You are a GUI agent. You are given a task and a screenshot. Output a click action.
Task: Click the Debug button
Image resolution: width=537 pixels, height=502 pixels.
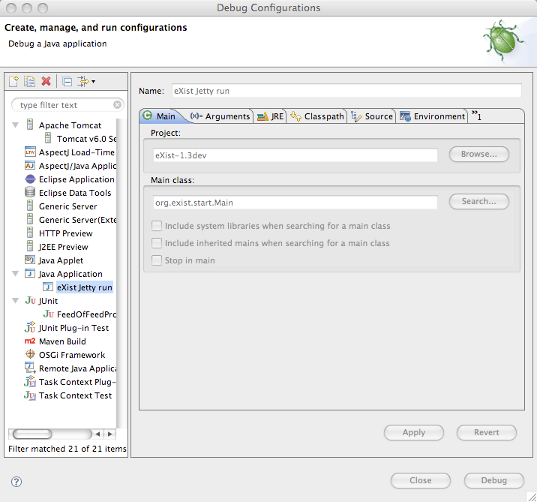click(x=494, y=480)
